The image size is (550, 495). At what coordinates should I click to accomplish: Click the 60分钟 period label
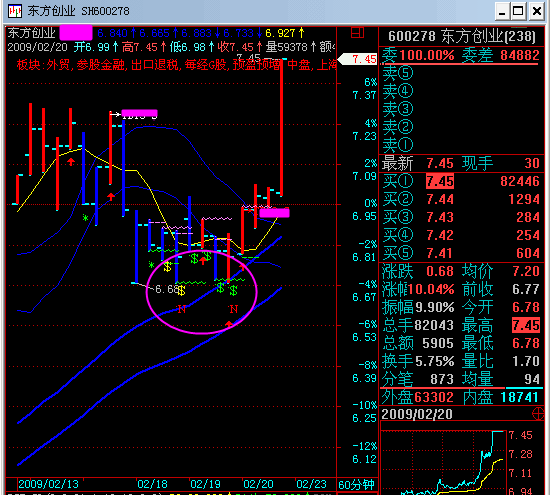pyautogui.click(x=356, y=485)
